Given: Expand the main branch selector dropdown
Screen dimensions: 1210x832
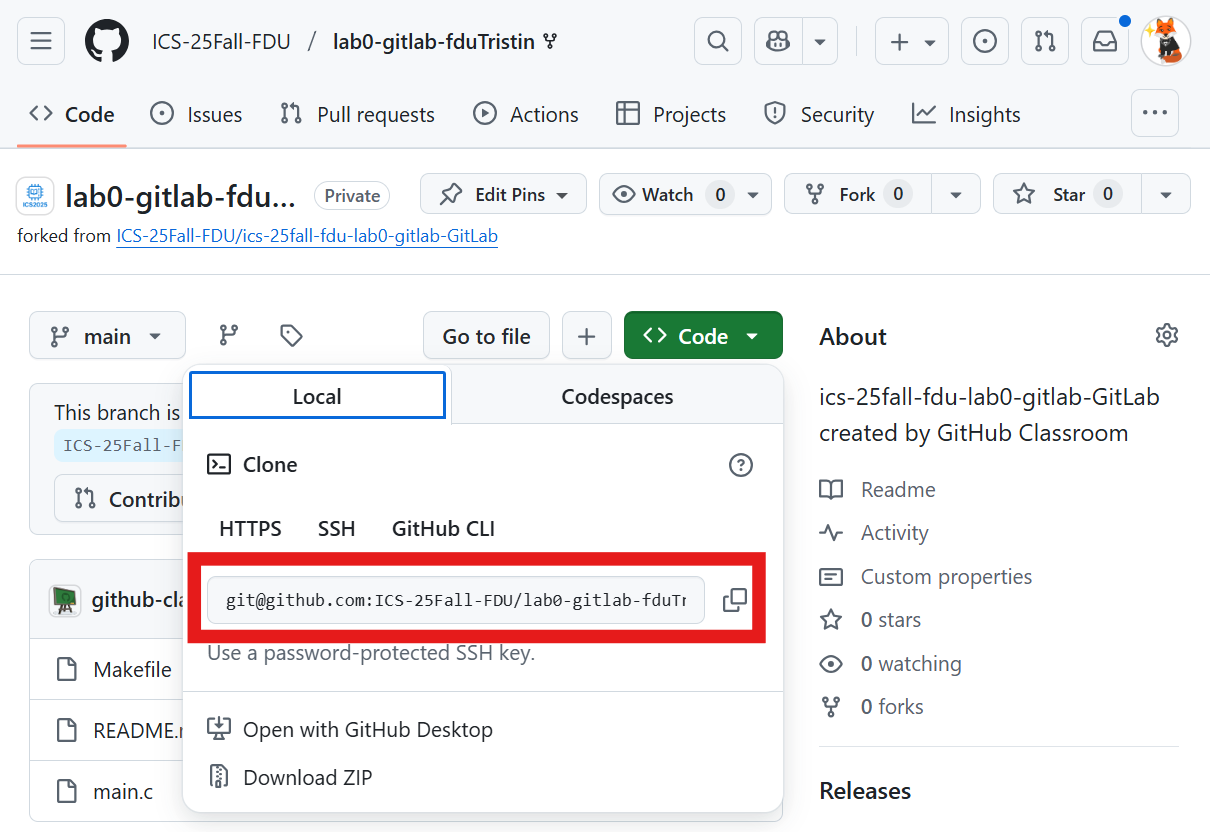Looking at the screenshot, I should pos(107,336).
